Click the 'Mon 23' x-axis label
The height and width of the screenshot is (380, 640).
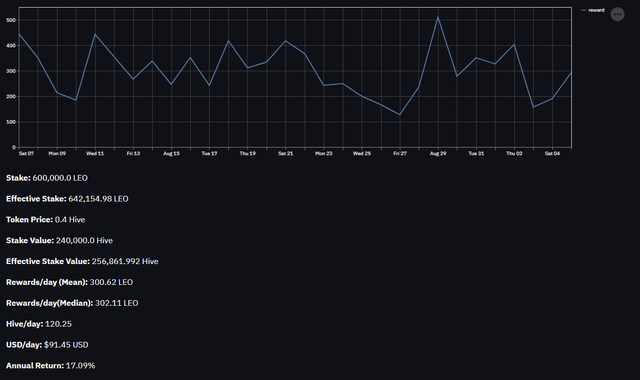(x=324, y=153)
